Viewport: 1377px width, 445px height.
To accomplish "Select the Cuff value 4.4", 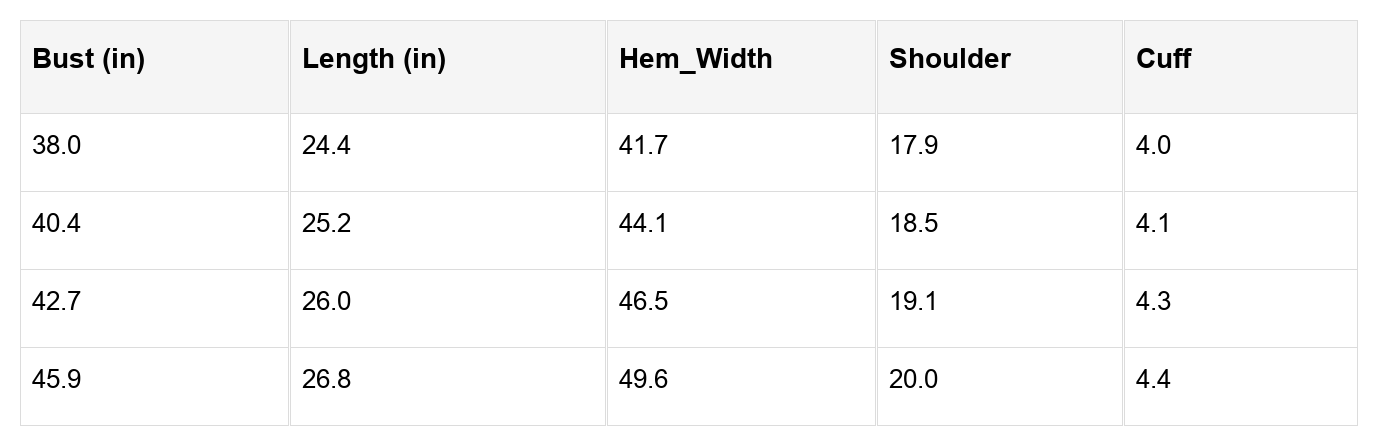I will pyautogui.click(x=1154, y=380).
